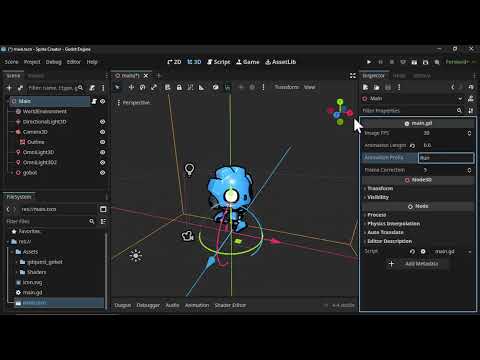Screen dimensions: 480x360
Task: Click the Animation Prefix input field
Action: pos(446,158)
